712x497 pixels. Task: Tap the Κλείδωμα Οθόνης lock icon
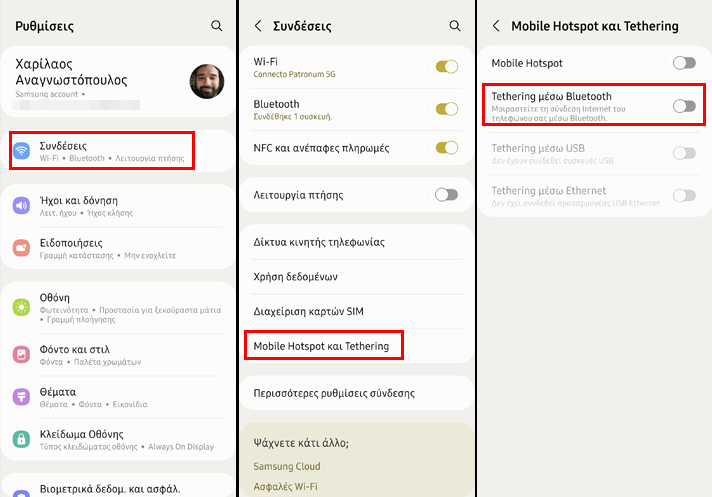tap(21, 439)
